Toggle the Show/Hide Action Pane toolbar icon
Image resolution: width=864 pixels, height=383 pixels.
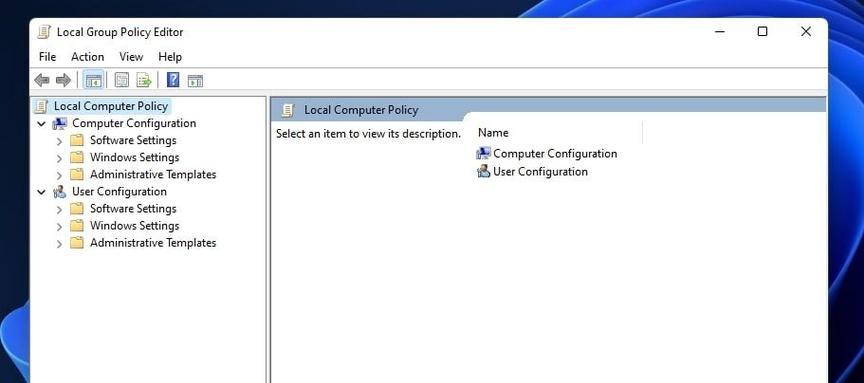(x=195, y=80)
